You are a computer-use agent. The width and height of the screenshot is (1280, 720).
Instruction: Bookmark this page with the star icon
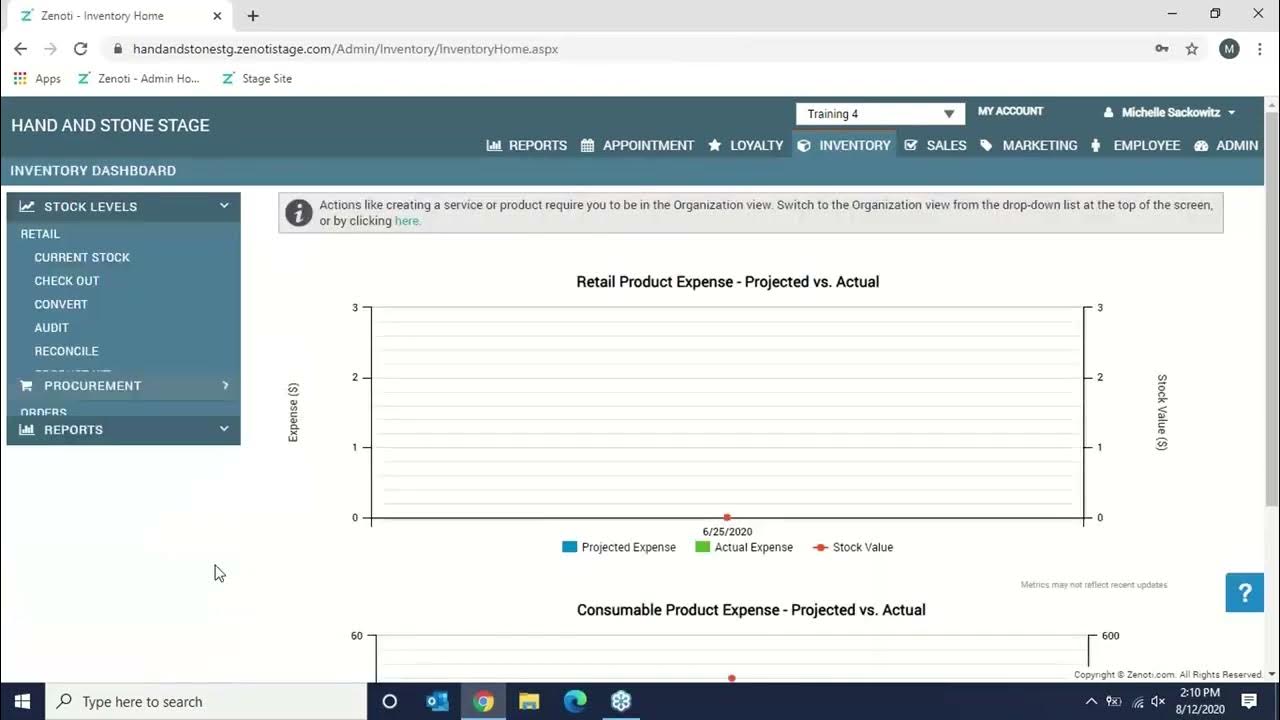pyautogui.click(x=1192, y=48)
